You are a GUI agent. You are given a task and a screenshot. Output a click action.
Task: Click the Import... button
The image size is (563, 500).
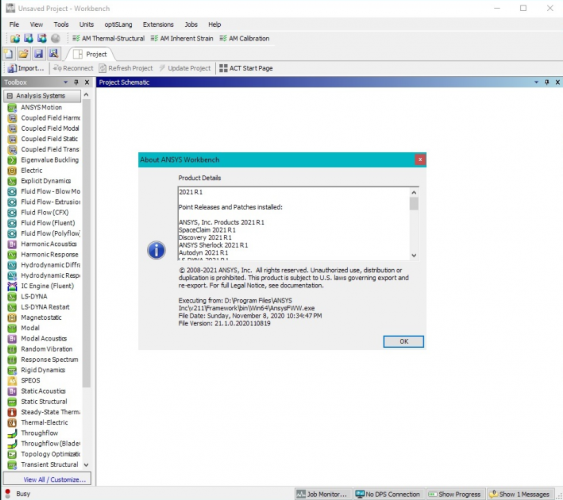(25, 68)
